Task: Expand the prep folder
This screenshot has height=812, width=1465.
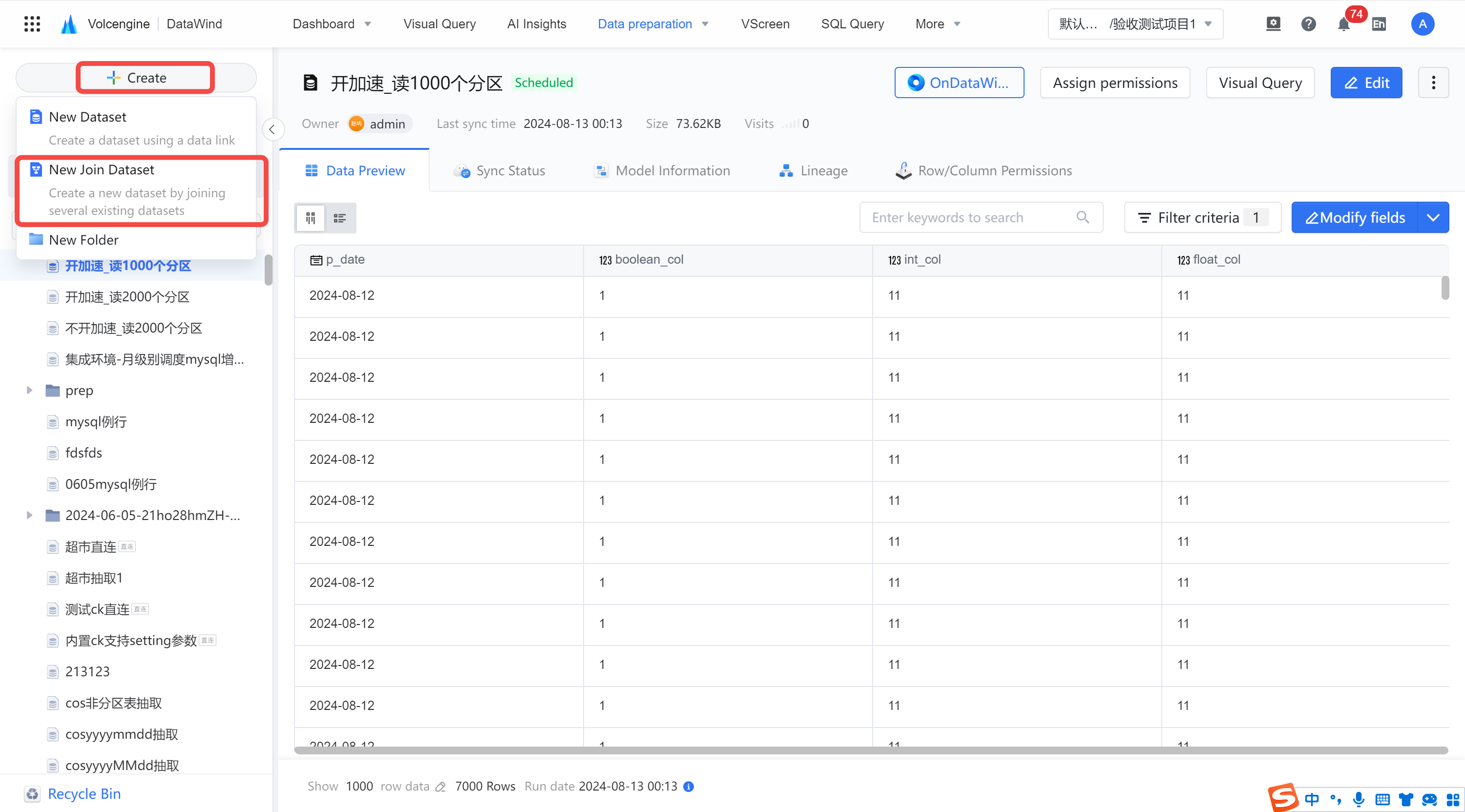Action: click(29, 390)
